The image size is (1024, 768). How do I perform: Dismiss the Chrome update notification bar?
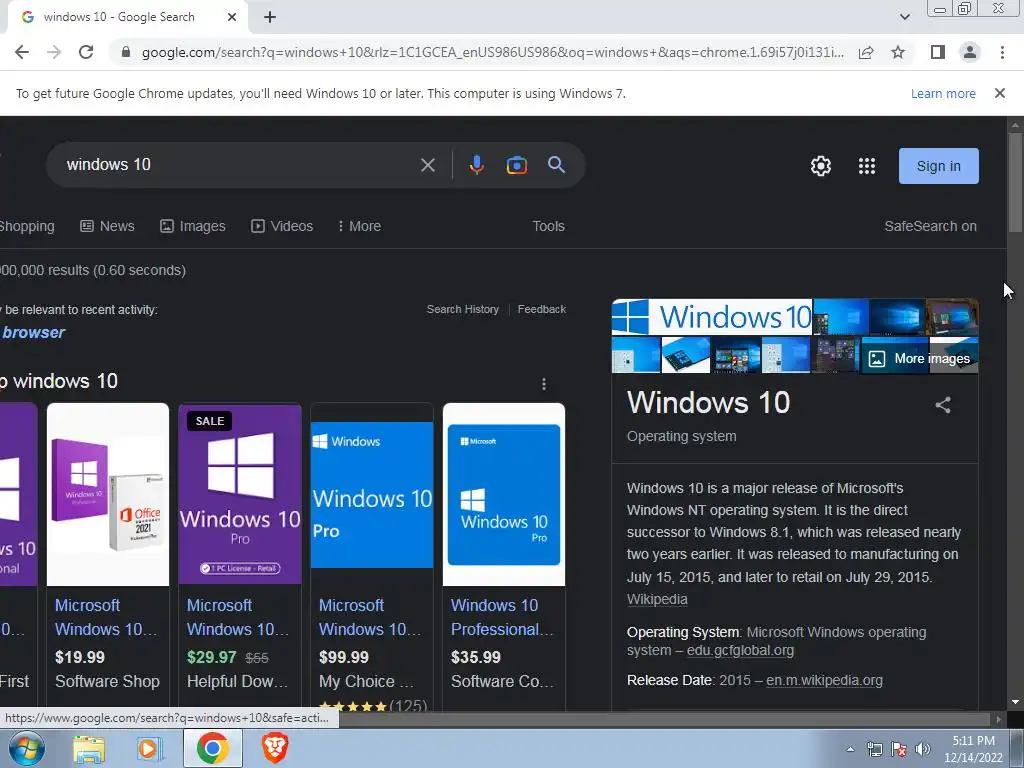click(x=999, y=93)
